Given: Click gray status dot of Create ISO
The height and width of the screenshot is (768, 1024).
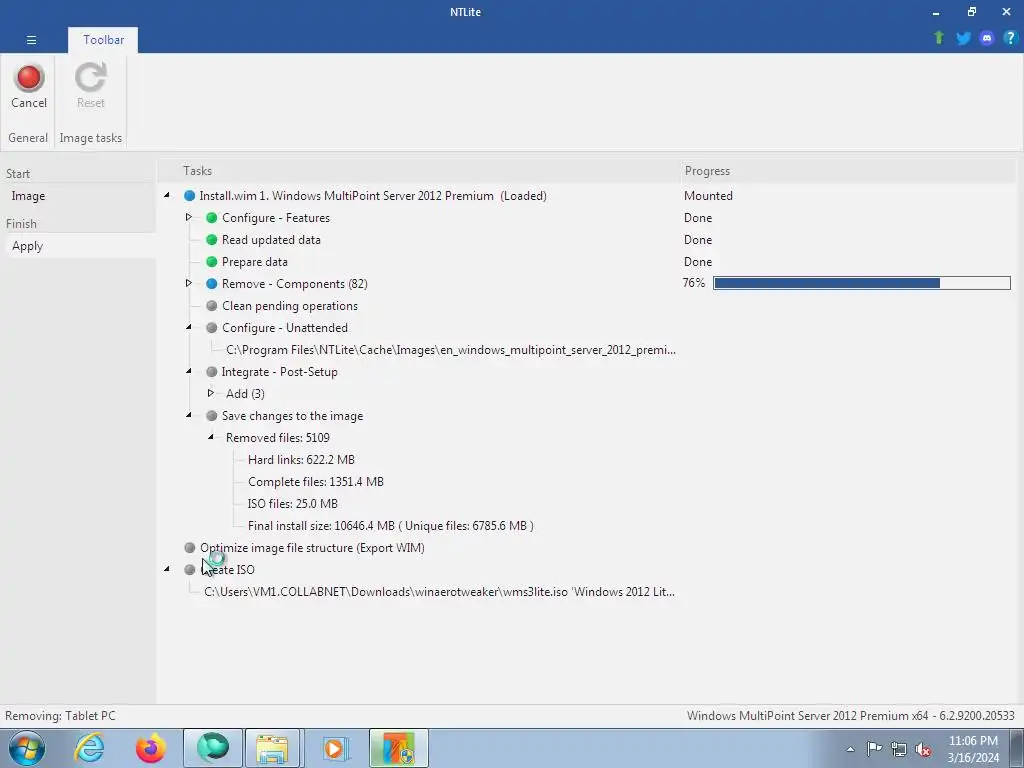Looking at the screenshot, I should pos(189,569).
